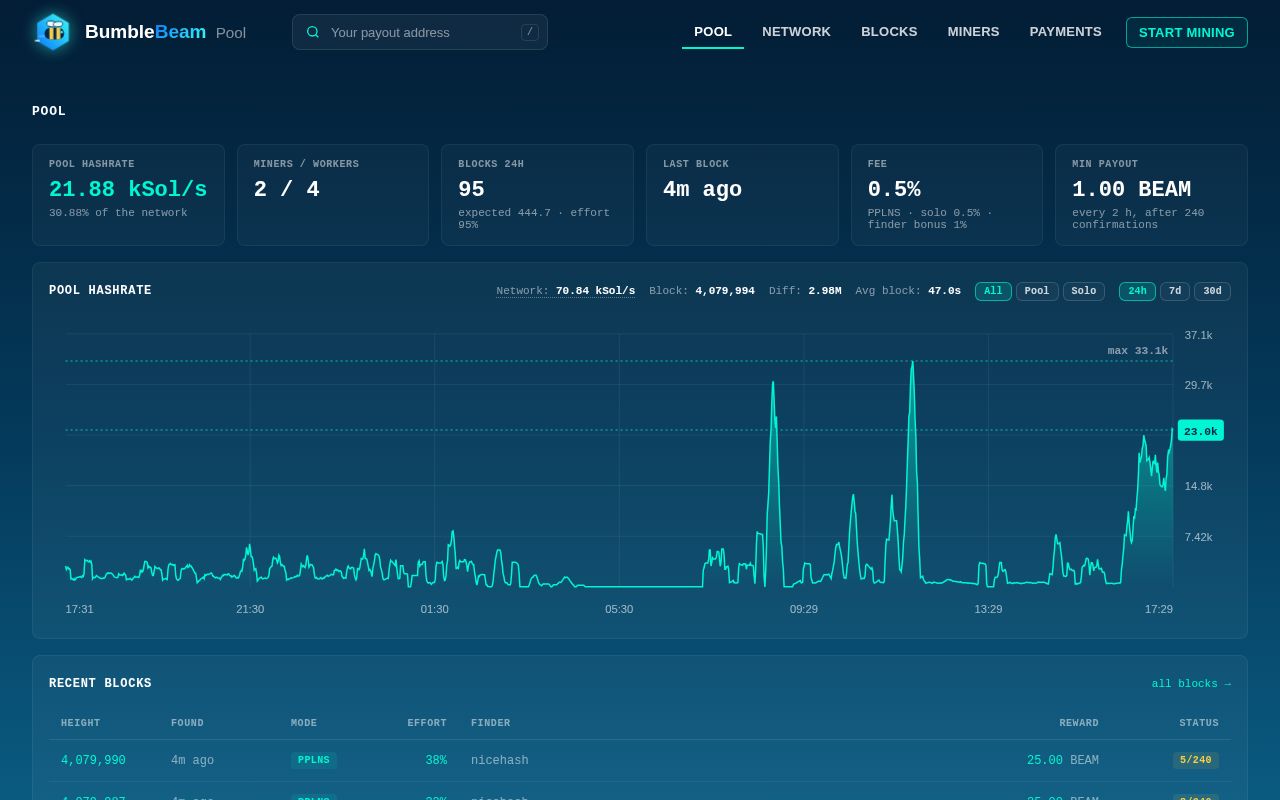Click the HEIGHT column header
Screen dimensions: 1280x800
81,723
